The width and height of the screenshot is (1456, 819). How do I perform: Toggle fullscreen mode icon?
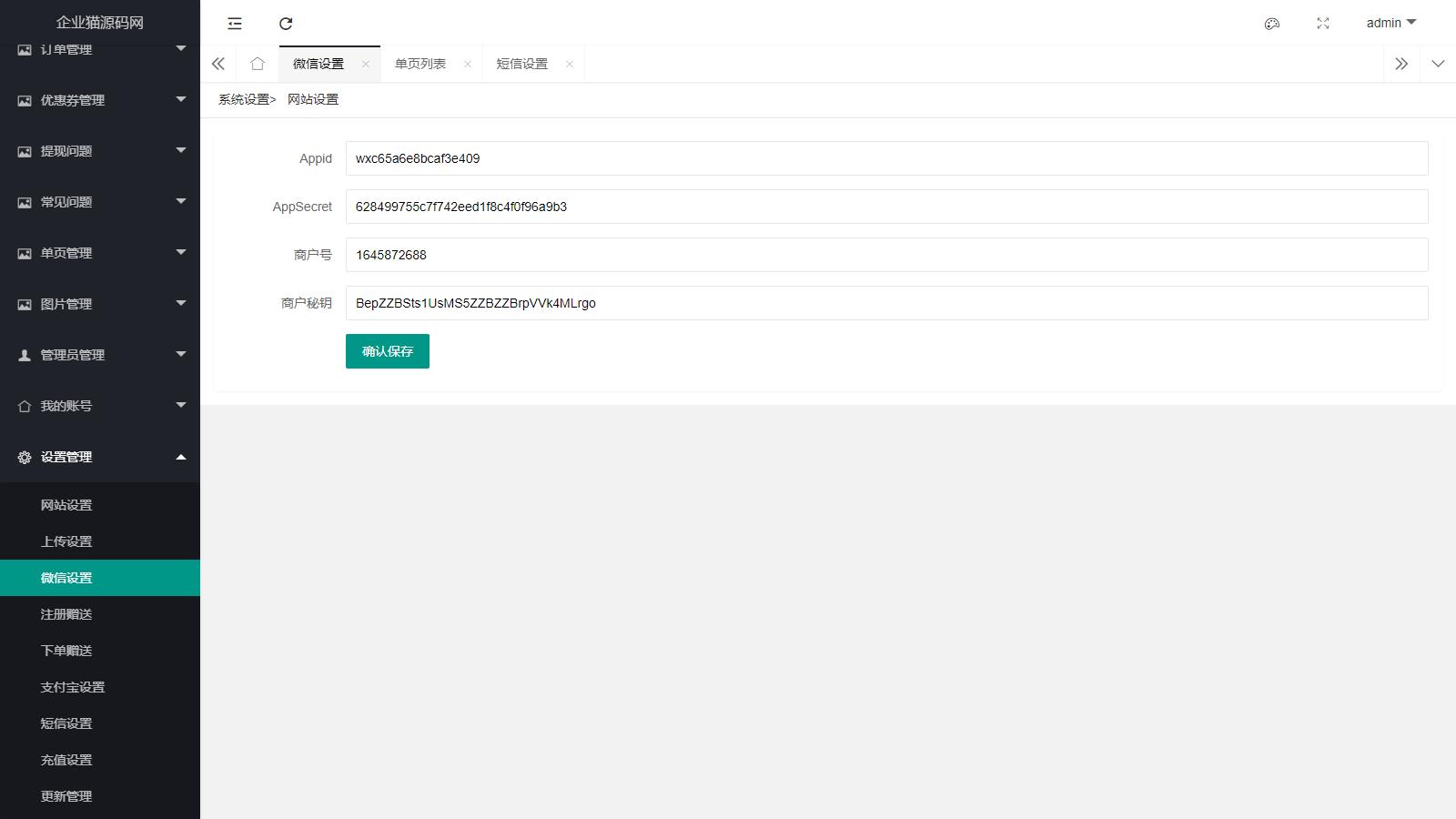pos(1323,24)
